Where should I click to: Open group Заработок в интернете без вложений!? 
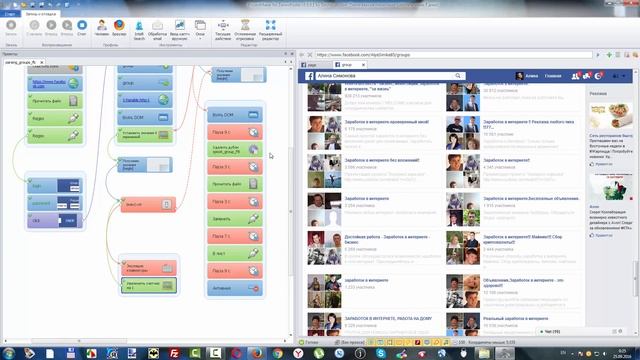pyautogui.click(x=382, y=160)
